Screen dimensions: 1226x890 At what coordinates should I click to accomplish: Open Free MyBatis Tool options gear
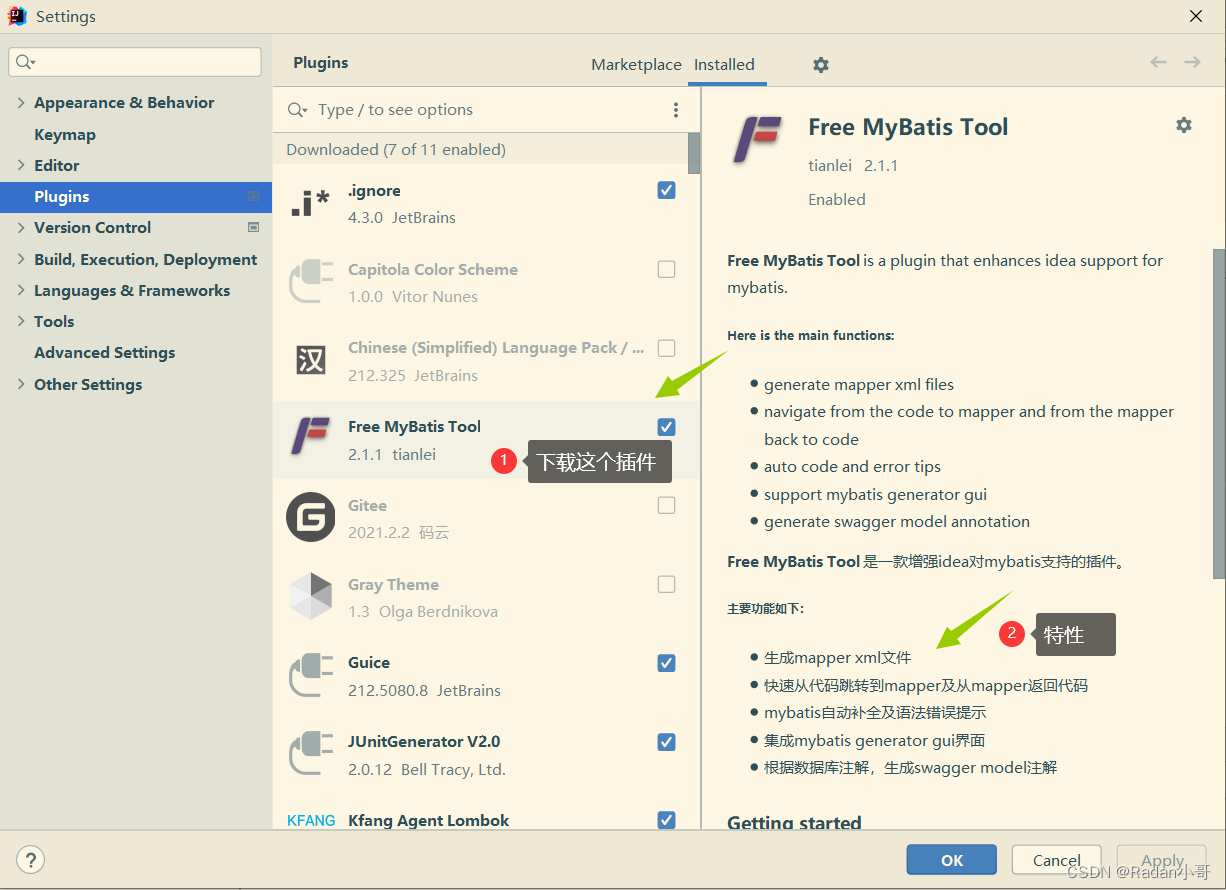click(1184, 125)
